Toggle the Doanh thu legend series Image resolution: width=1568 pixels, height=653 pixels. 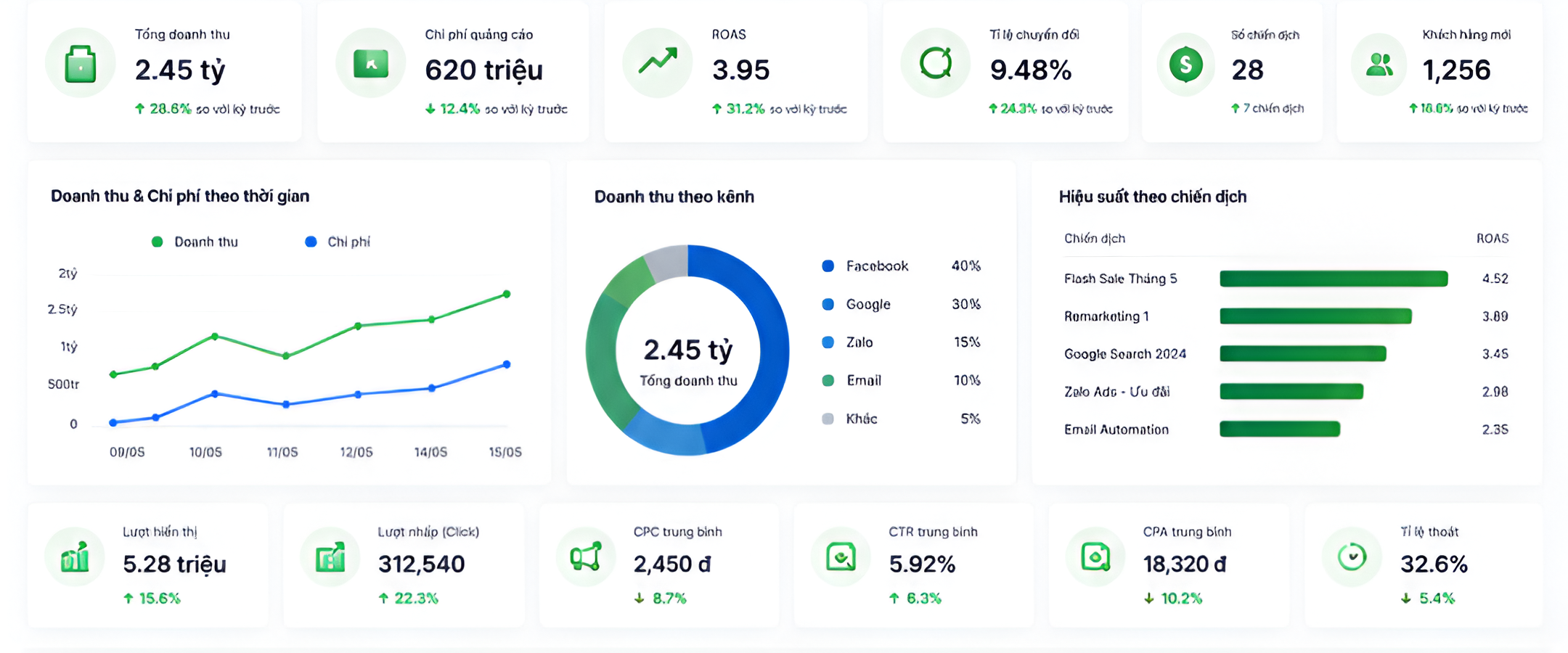[195, 242]
